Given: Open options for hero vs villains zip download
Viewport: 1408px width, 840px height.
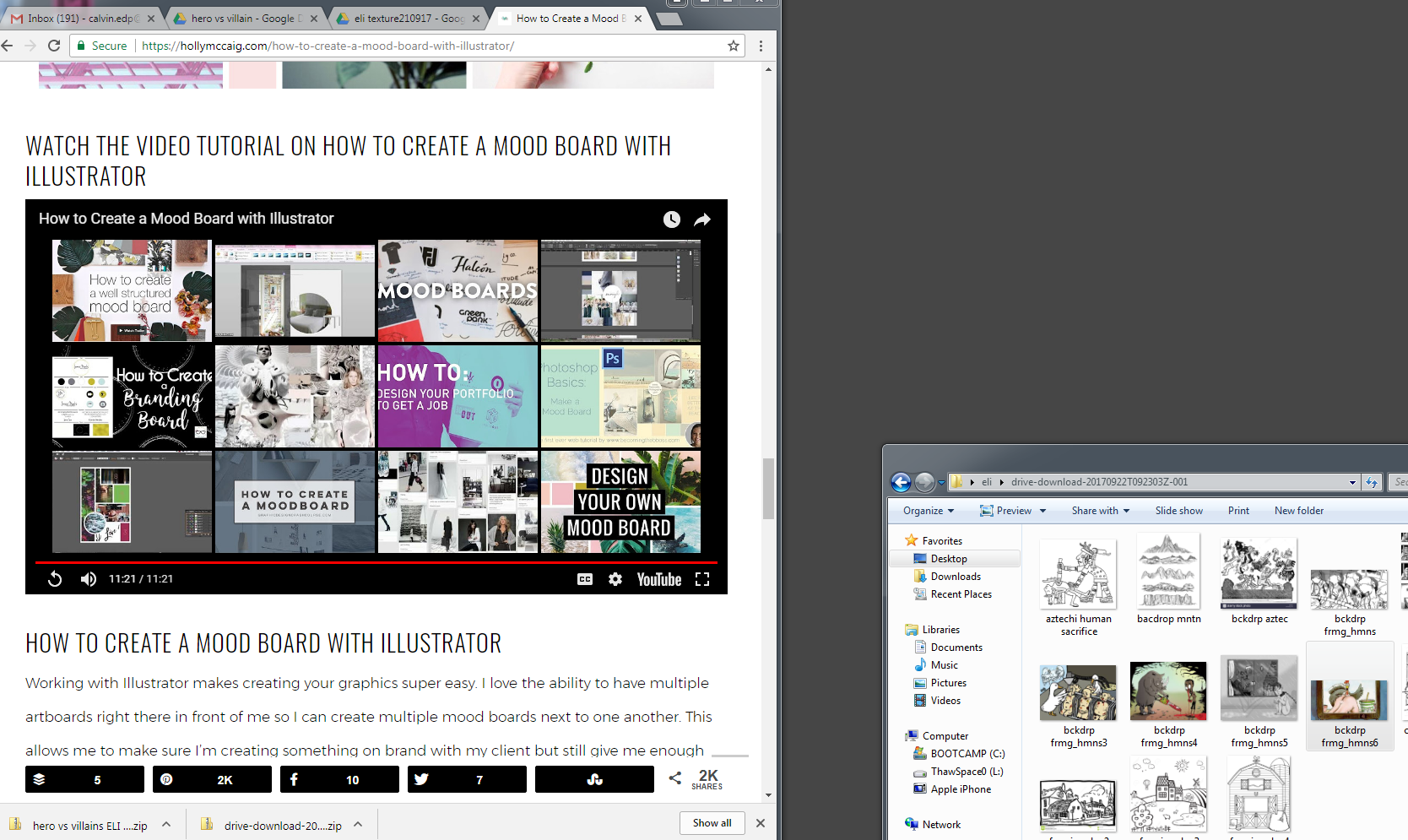Looking at the screenshot, I should tap(166, 825).
